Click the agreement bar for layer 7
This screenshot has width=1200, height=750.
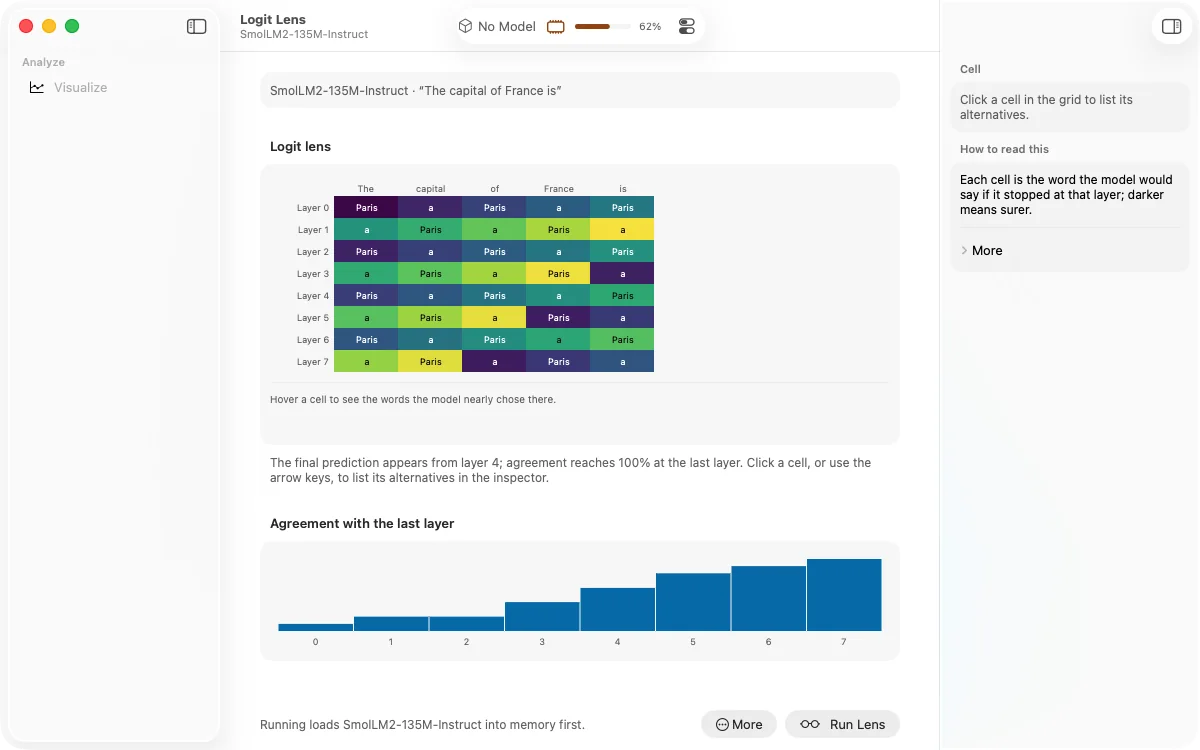844,595
